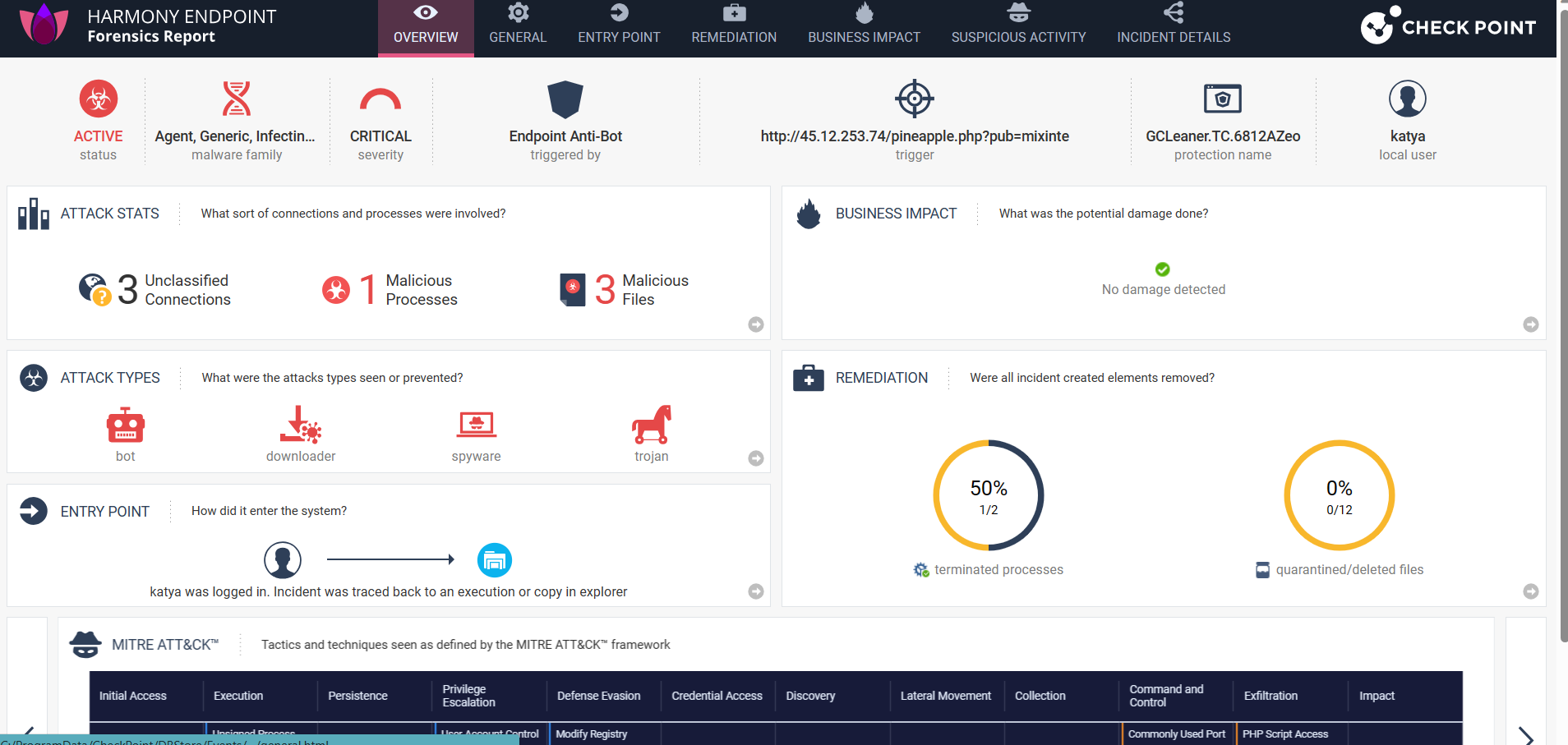Click the terminated processes gear icon
Image resolution: width=1568 pixels, height=745 pixels.
pos(921,570)
